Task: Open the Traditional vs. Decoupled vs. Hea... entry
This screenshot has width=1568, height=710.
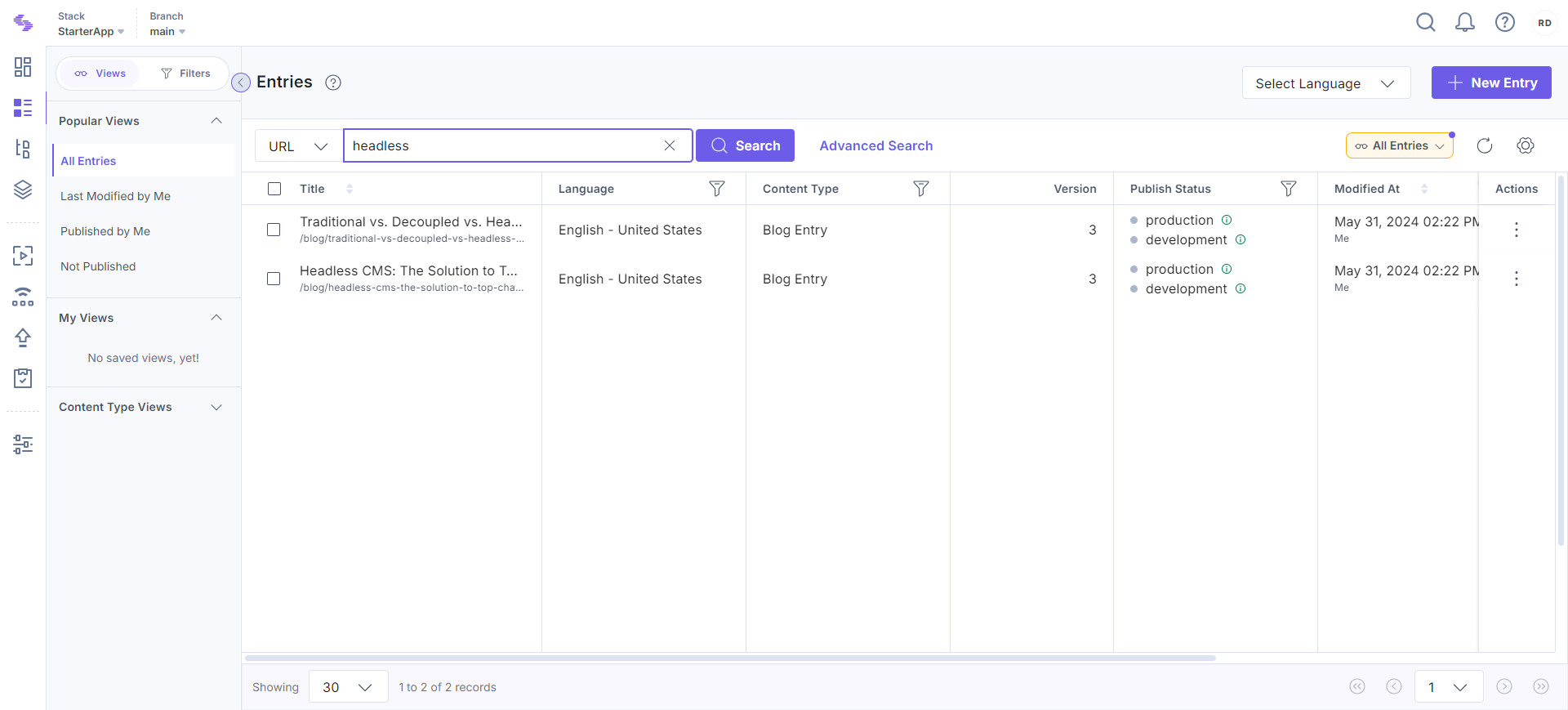Action: click(411, 221)
